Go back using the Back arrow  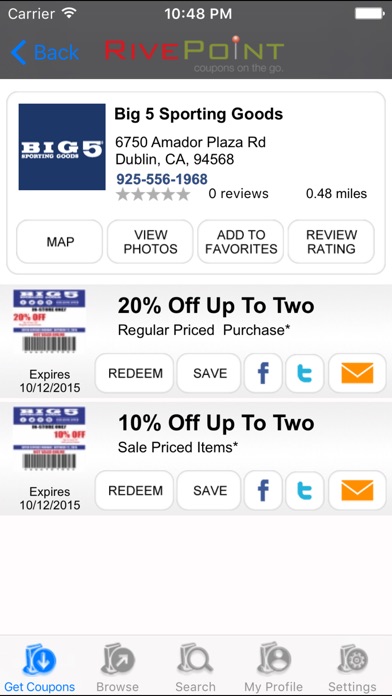44,52
